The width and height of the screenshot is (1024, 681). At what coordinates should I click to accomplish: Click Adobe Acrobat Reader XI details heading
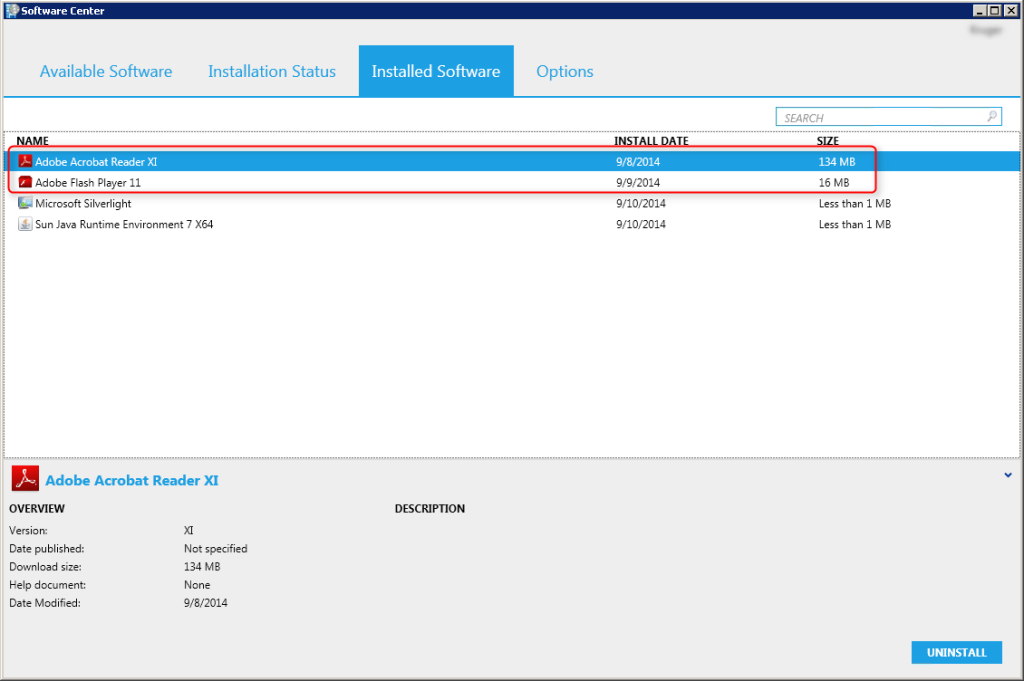[x=132, y=481]
